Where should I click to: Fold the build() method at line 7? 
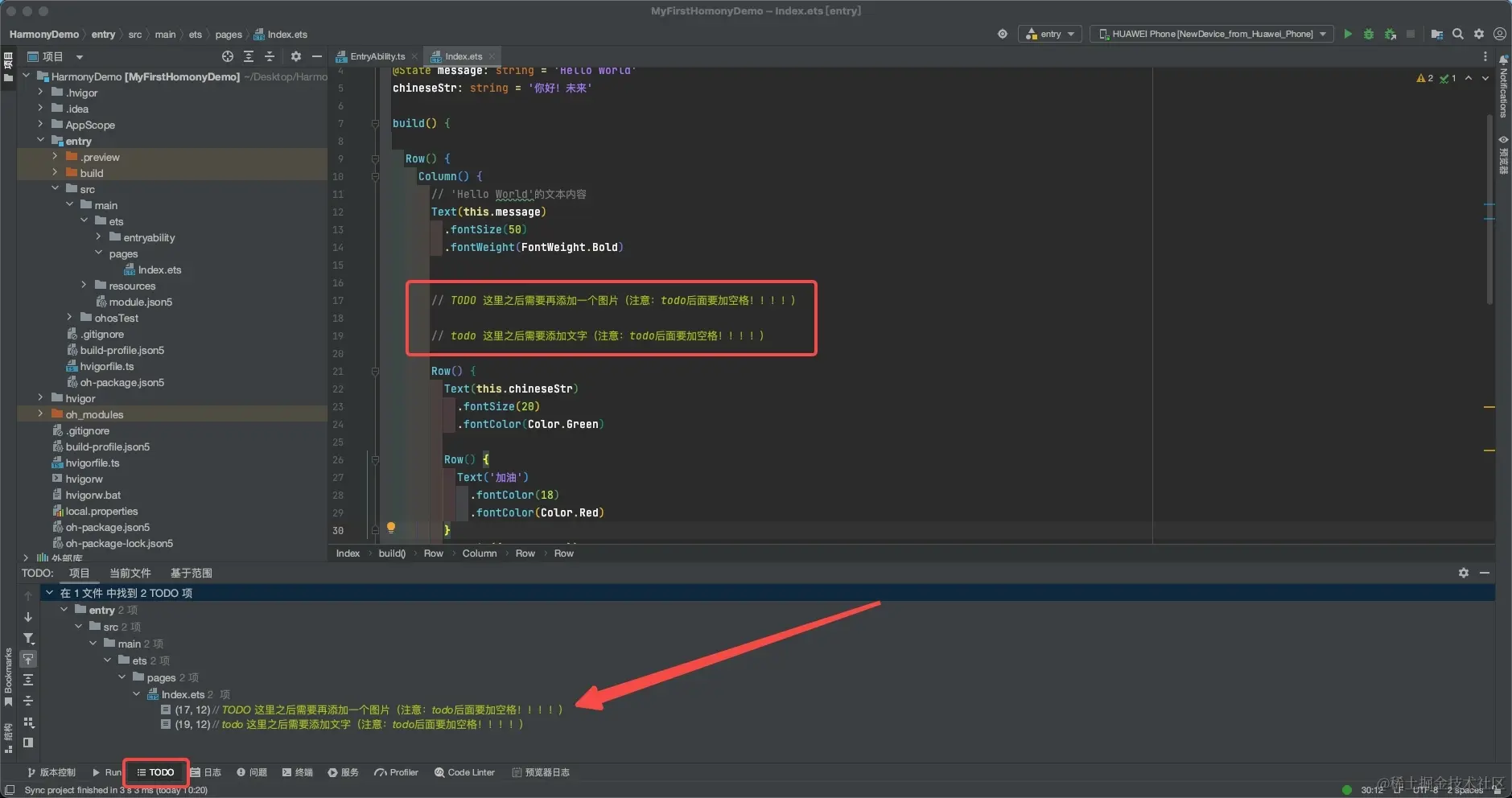pyautogui.click(x=375, y=123)
